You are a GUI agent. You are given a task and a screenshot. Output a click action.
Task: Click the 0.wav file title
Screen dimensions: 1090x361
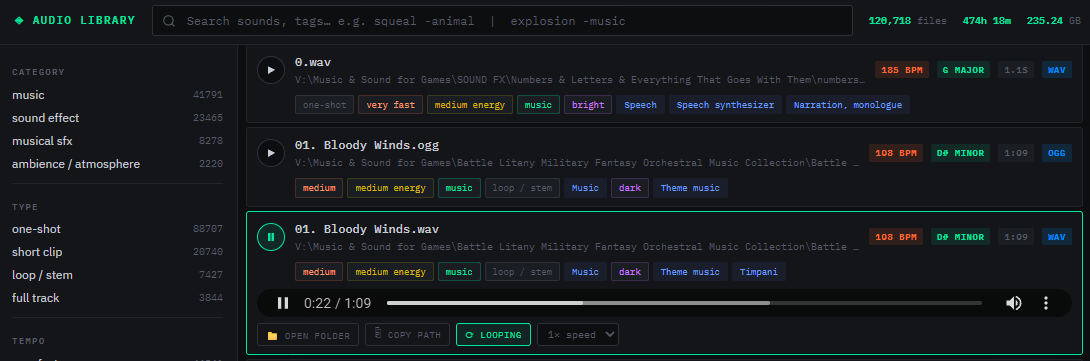312,62
